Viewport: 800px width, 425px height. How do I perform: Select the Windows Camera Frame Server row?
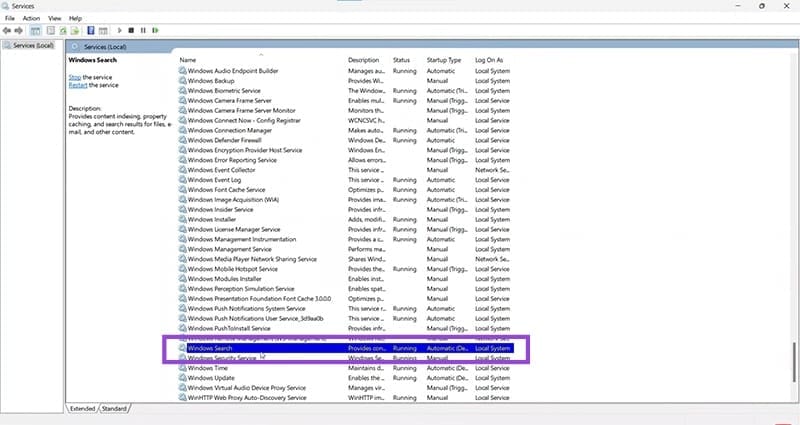pos(344,101)
